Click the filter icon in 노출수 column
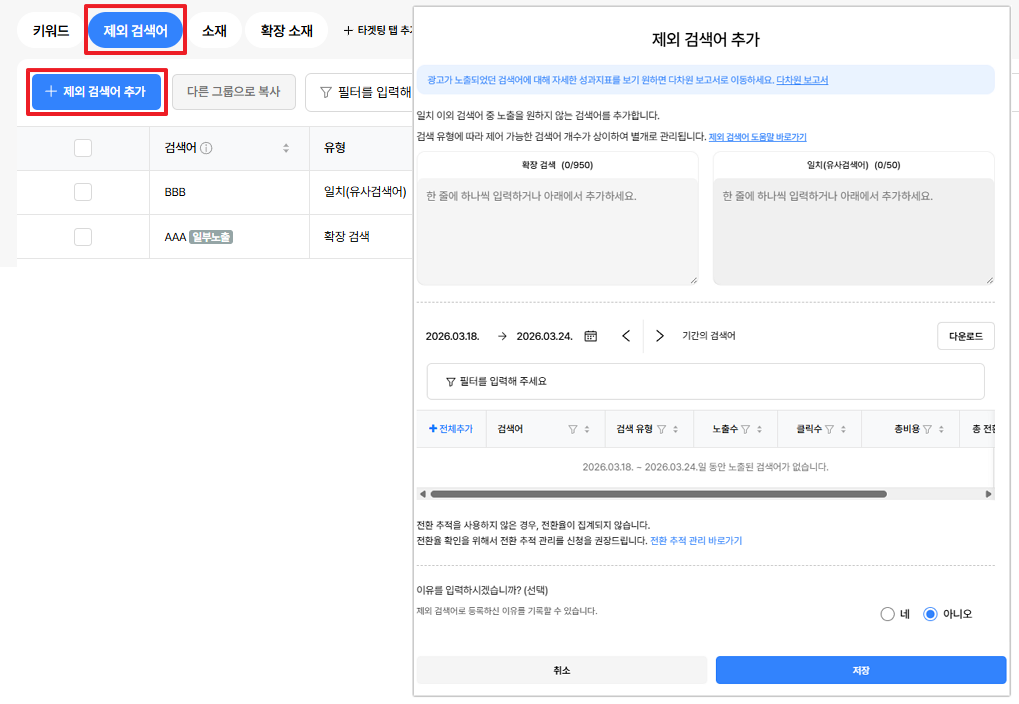The width and height of the screenshot is (1019, 704). [745, 429]
